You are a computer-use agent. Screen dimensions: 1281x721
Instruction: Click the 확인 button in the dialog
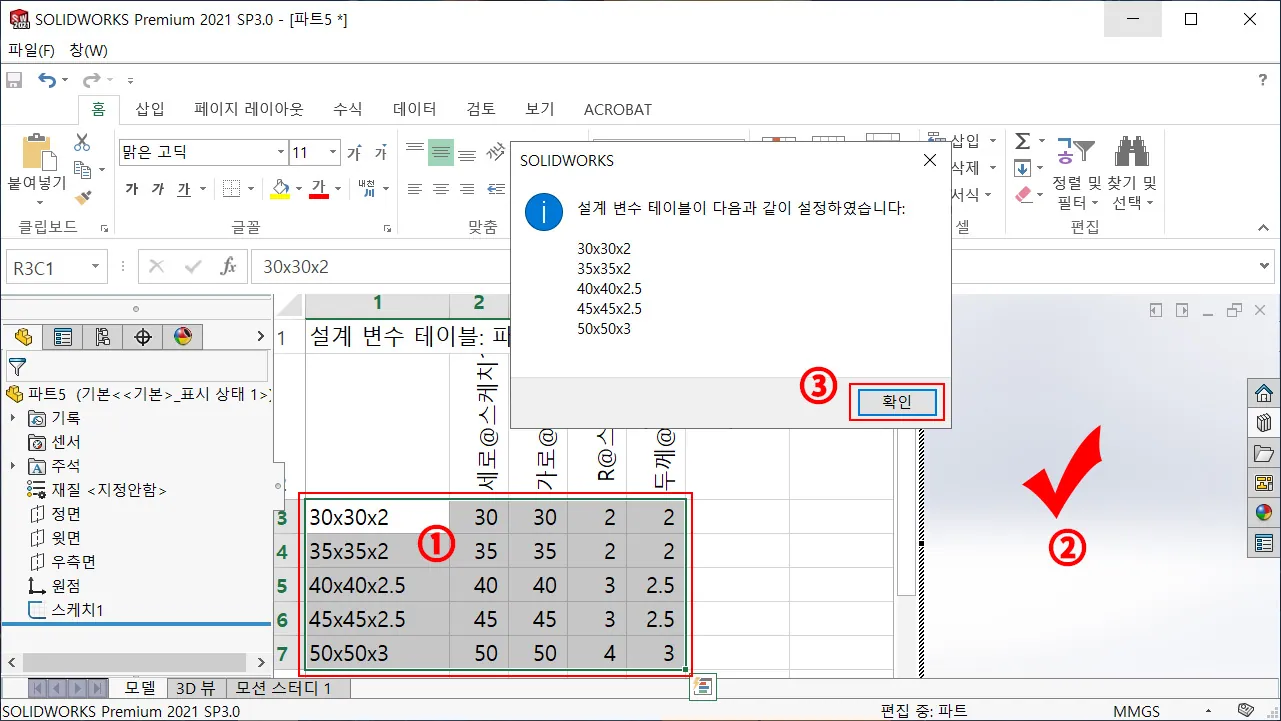tap(896, 402)
